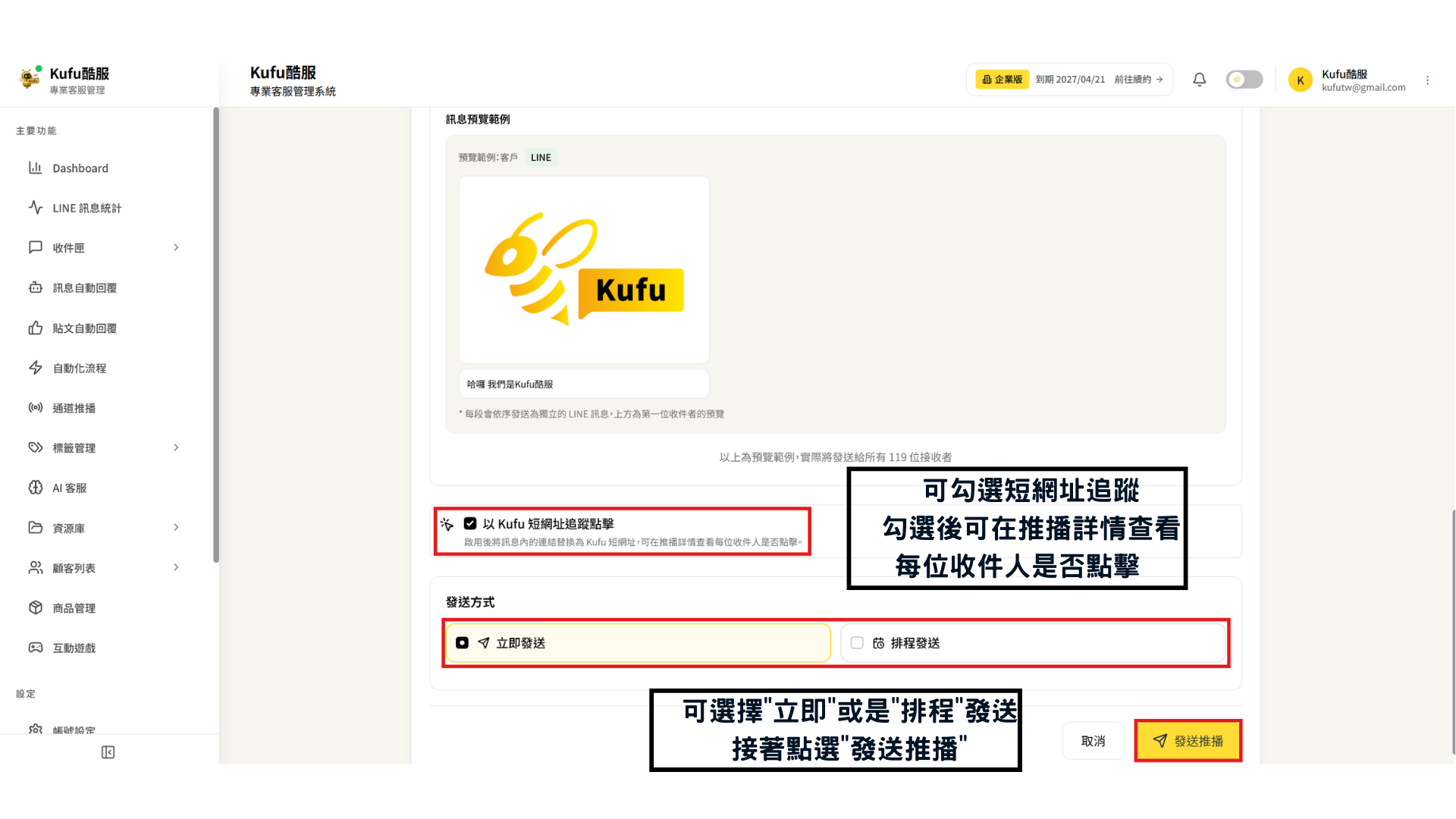Click the 貼文自動回覆 thumbs-up icon

[35, 328]
